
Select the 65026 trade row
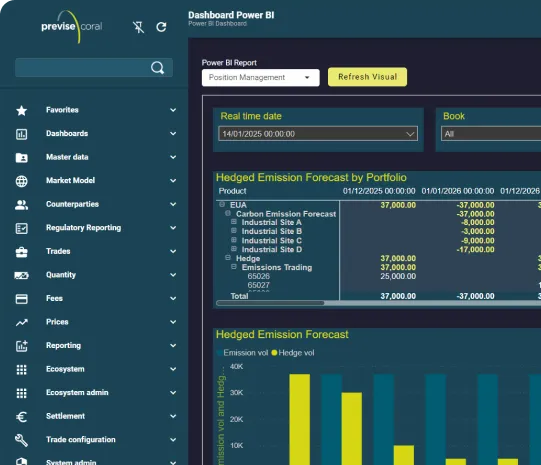tap(258, 276)
